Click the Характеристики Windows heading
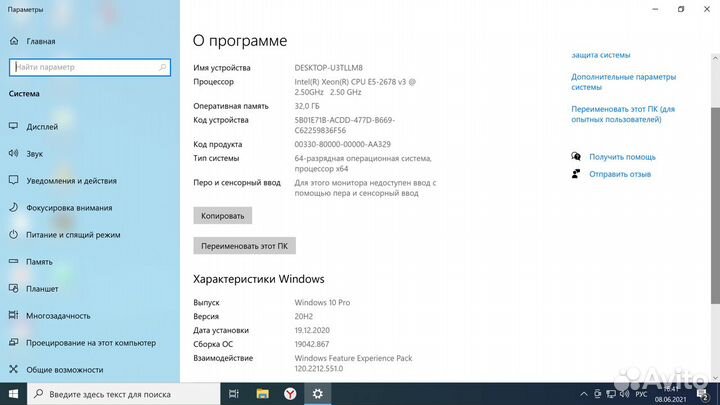 coord(259,279)
